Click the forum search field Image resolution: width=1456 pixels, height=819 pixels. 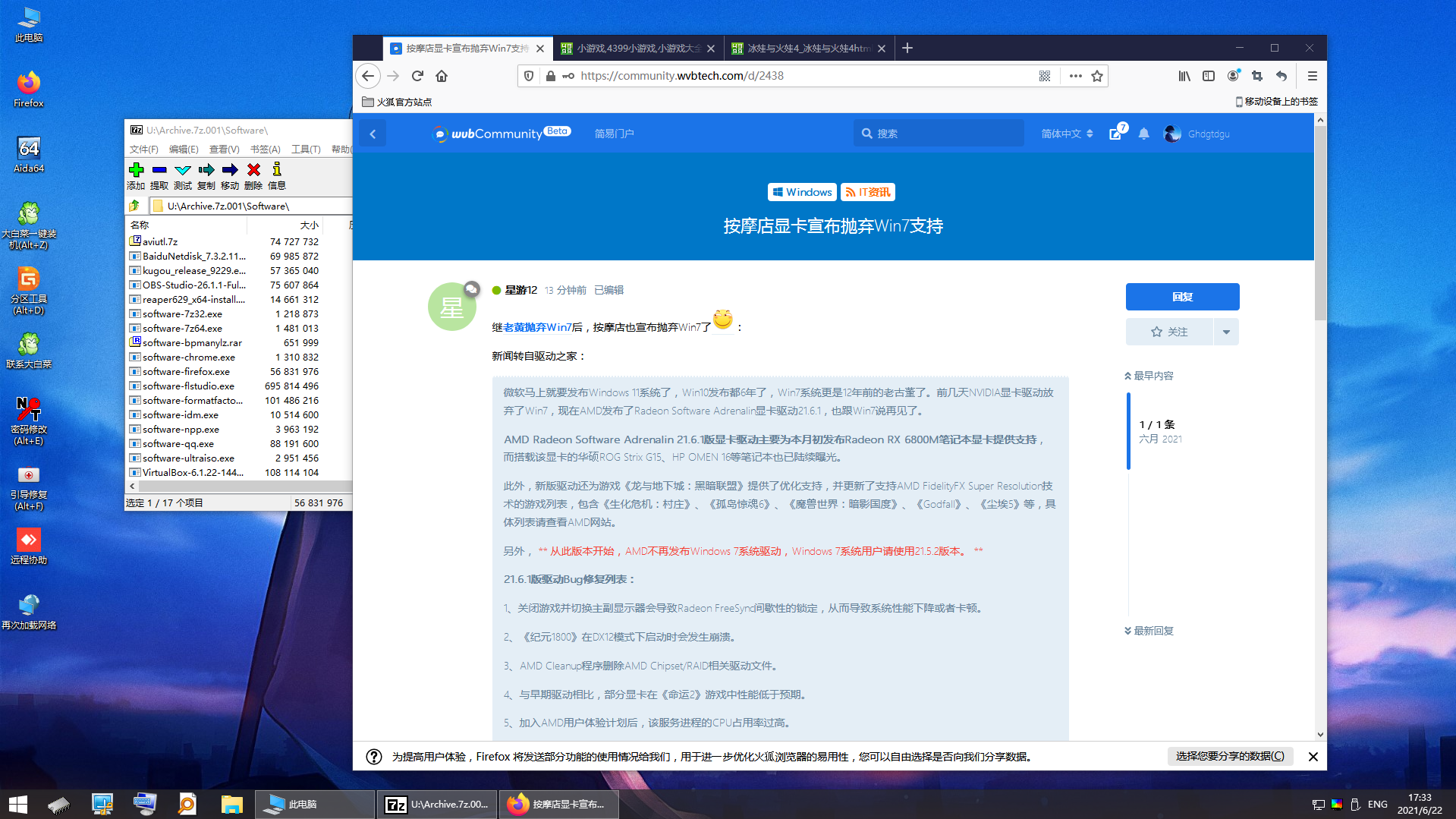939,134
